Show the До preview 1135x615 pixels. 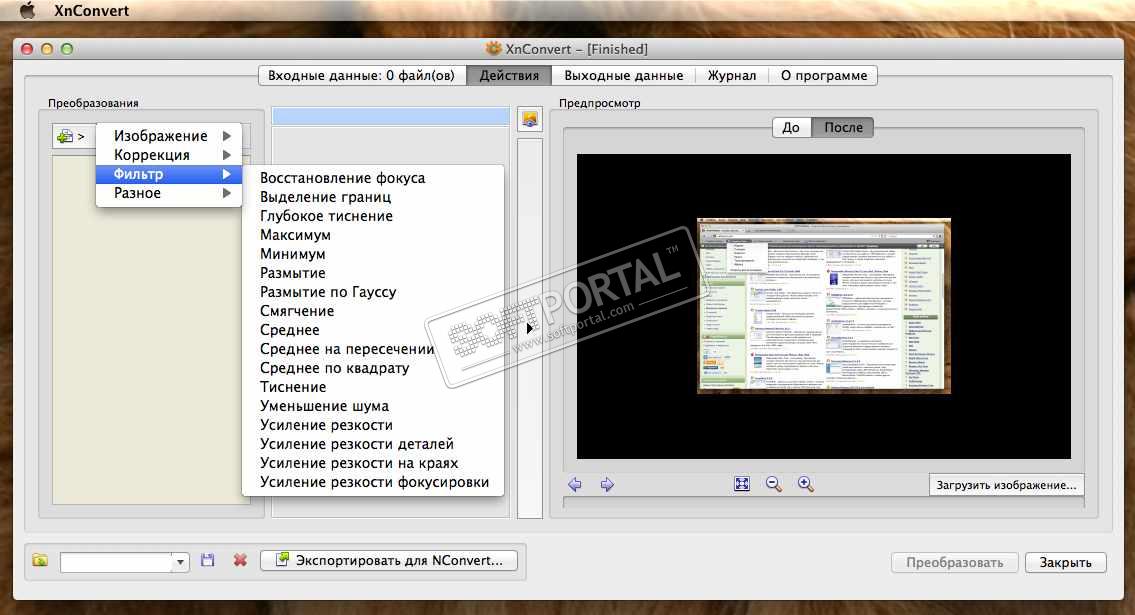pyautogui.click(x=792, y=127)
